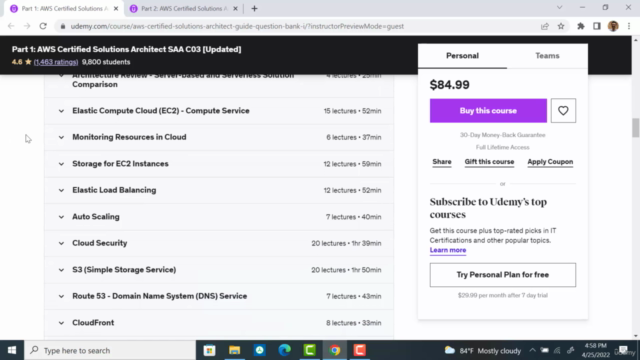Click Apply Coupon link
640x360 pixels.
pos(550,162)
